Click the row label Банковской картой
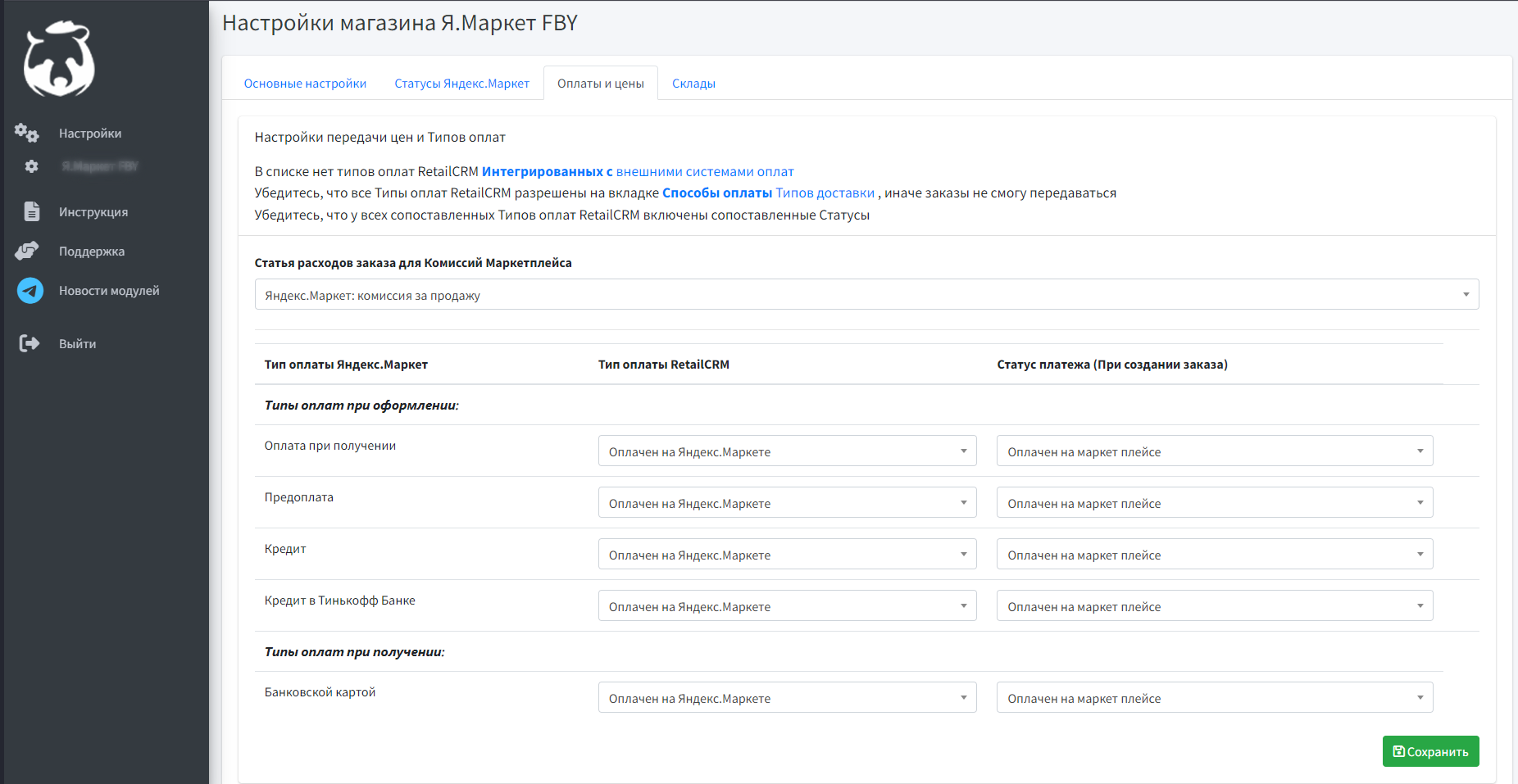The height and width of the screenshot is (784, 1518). pyautogui.click(x=320, y=692)
